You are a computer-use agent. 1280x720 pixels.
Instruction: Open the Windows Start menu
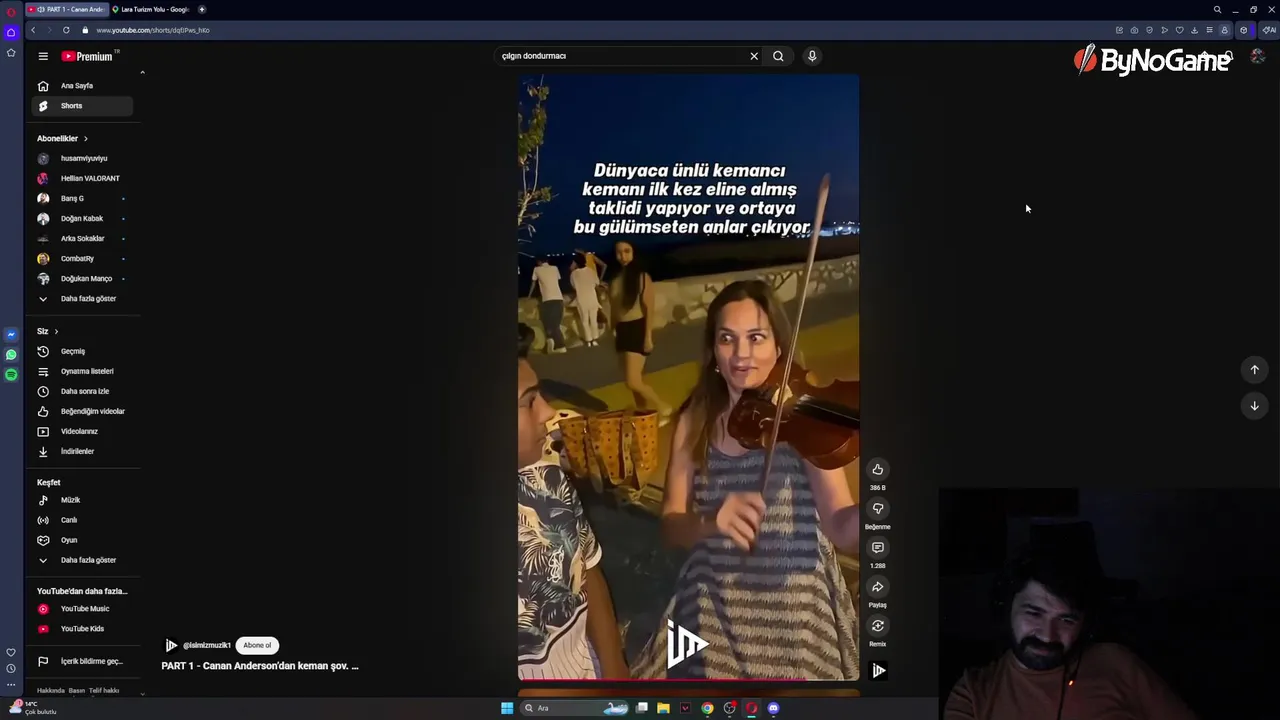point(507,708)
